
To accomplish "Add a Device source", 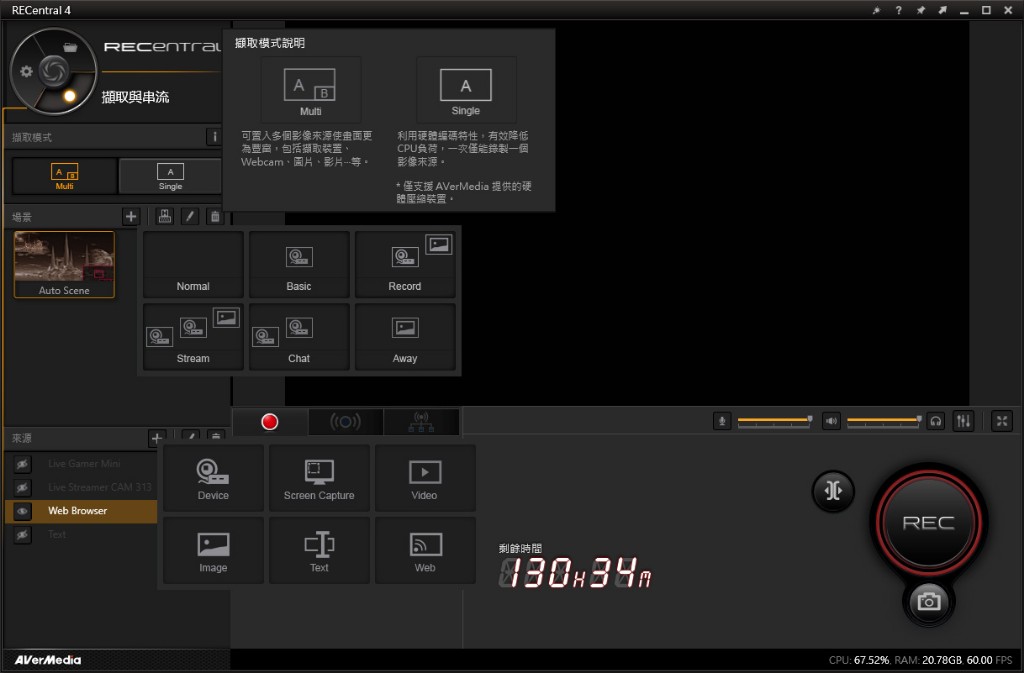I will 214,478.
